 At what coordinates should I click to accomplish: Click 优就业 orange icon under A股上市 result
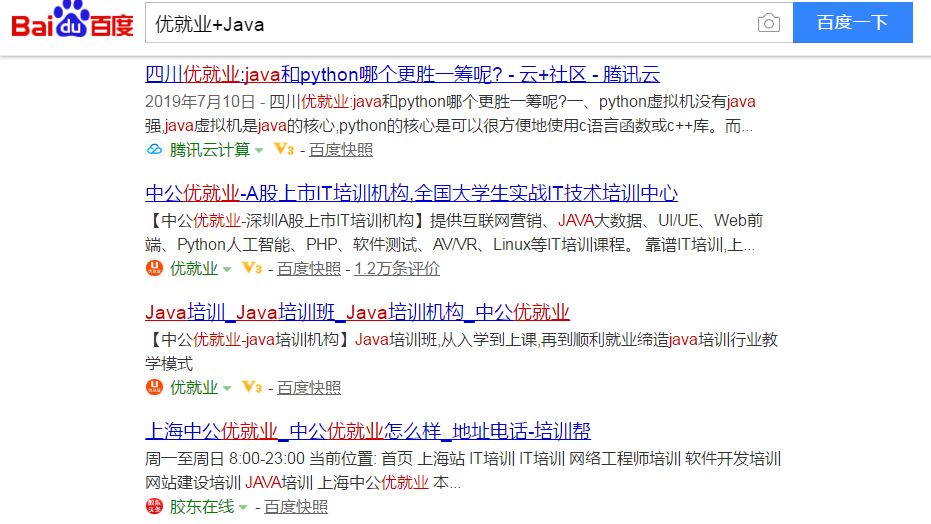[154, 268]
